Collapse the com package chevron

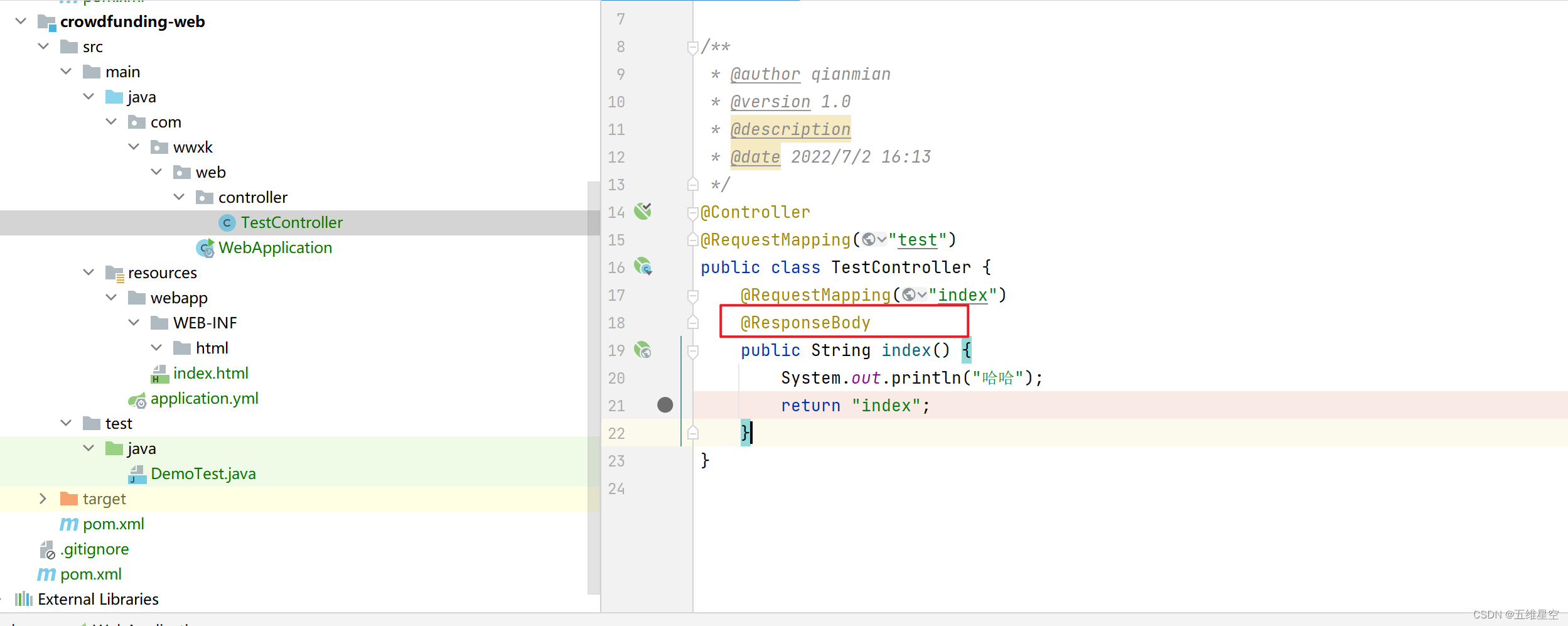pyautogui.click(x=111, y=122)
